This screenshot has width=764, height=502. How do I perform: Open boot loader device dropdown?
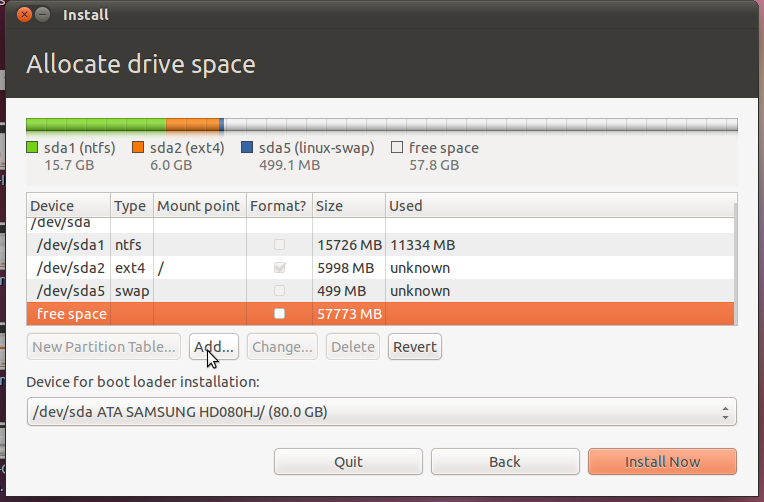tap(382, 412)
